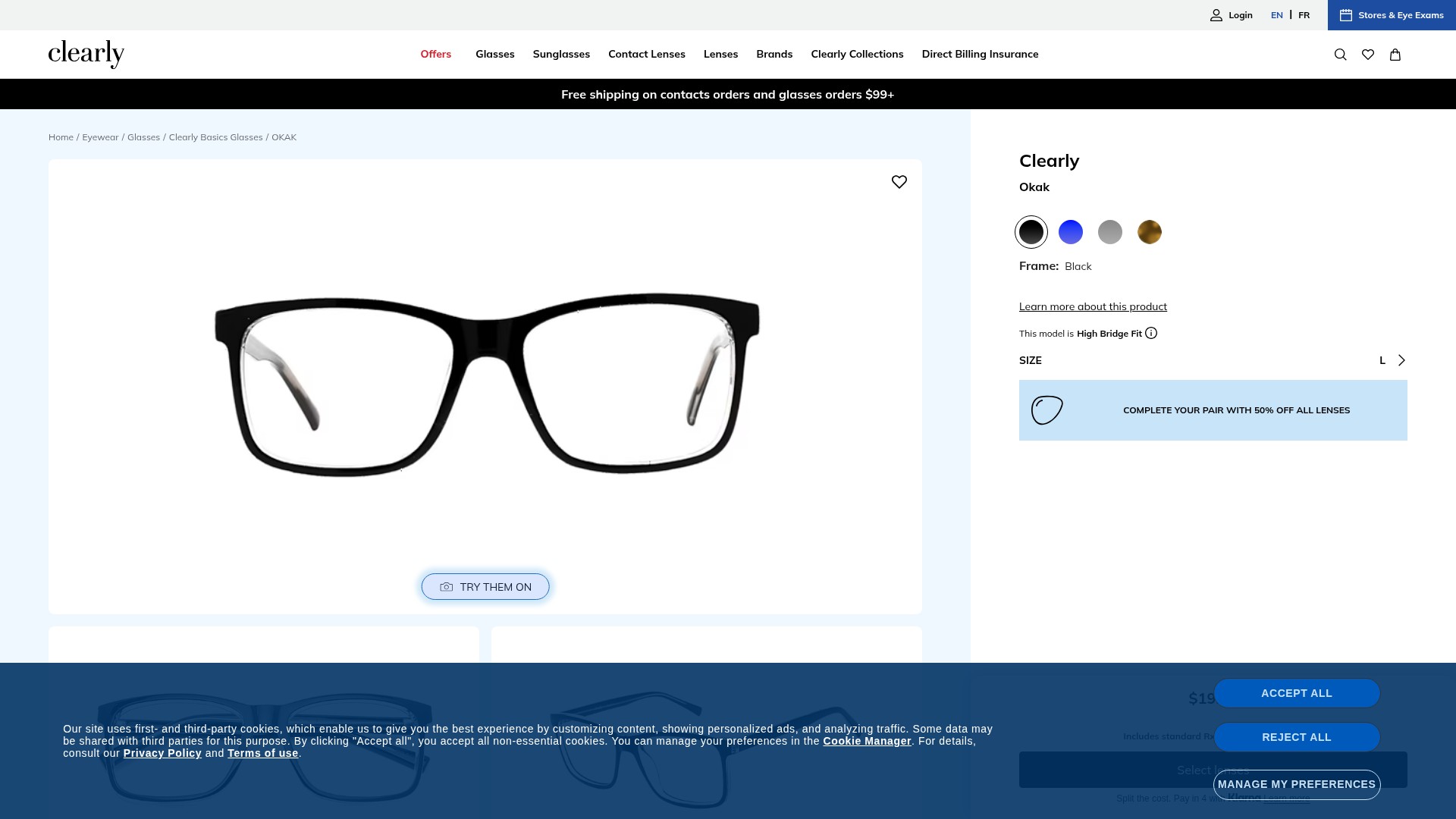Open wishlist heart icon in header
1456x819 pixels.
pyautogui.click(x=1368, y=55)
